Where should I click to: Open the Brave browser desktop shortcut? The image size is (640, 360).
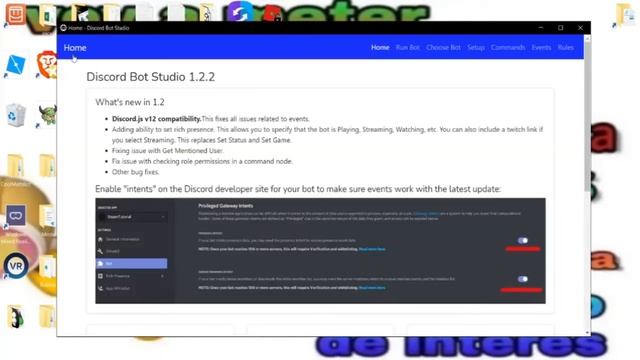coord(47,64)
